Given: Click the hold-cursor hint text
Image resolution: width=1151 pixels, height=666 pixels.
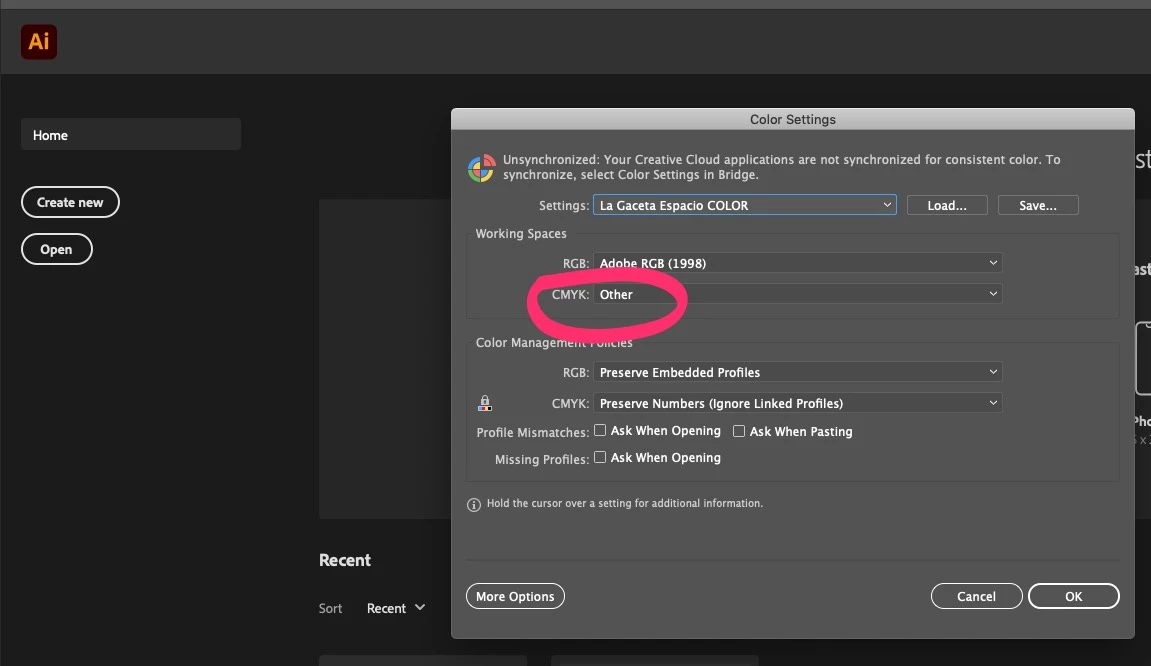Looking at the screenshot, I should pyautogui.click(x=625, y=503).
